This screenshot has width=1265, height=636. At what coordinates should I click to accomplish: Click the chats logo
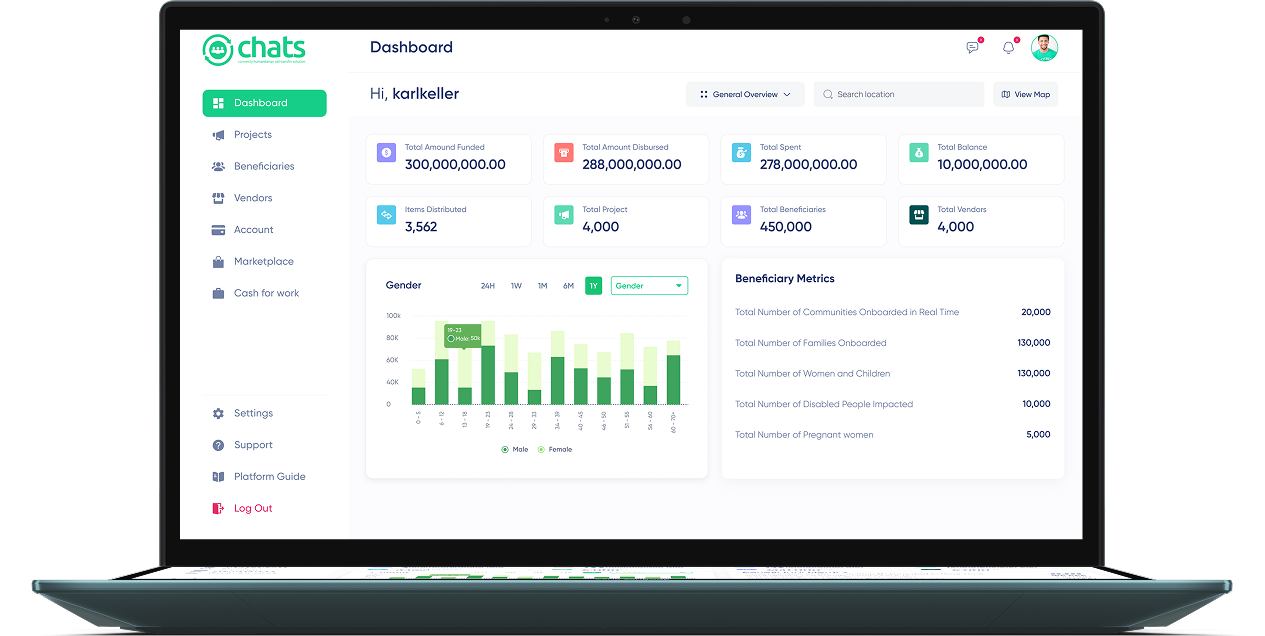pyautogui.click(x=254, y=50)
